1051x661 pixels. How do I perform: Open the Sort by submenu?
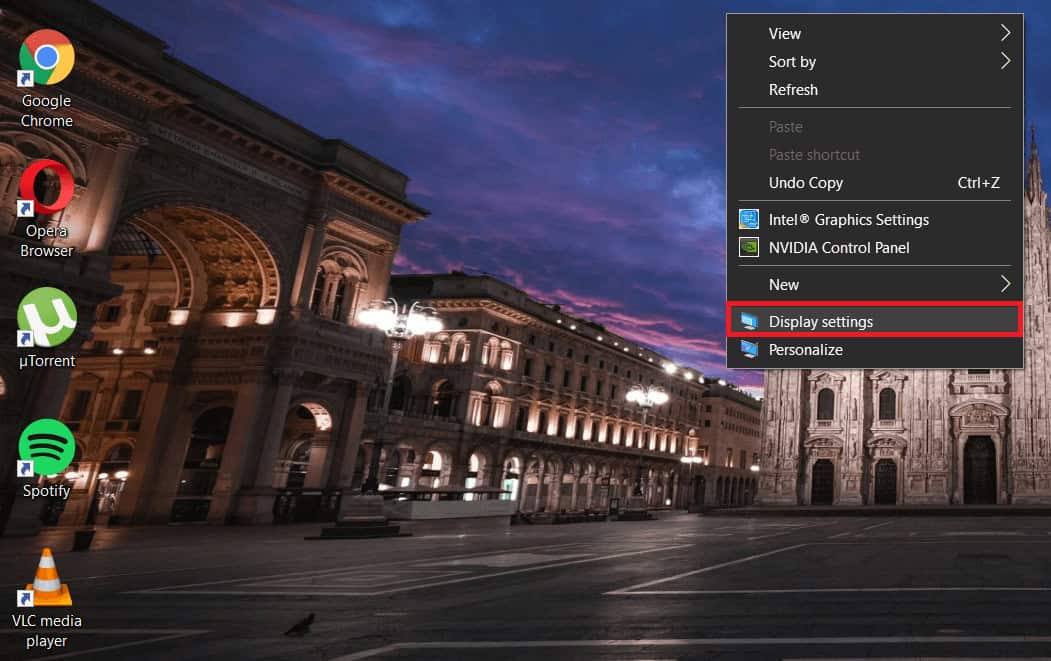click(875, 62)
